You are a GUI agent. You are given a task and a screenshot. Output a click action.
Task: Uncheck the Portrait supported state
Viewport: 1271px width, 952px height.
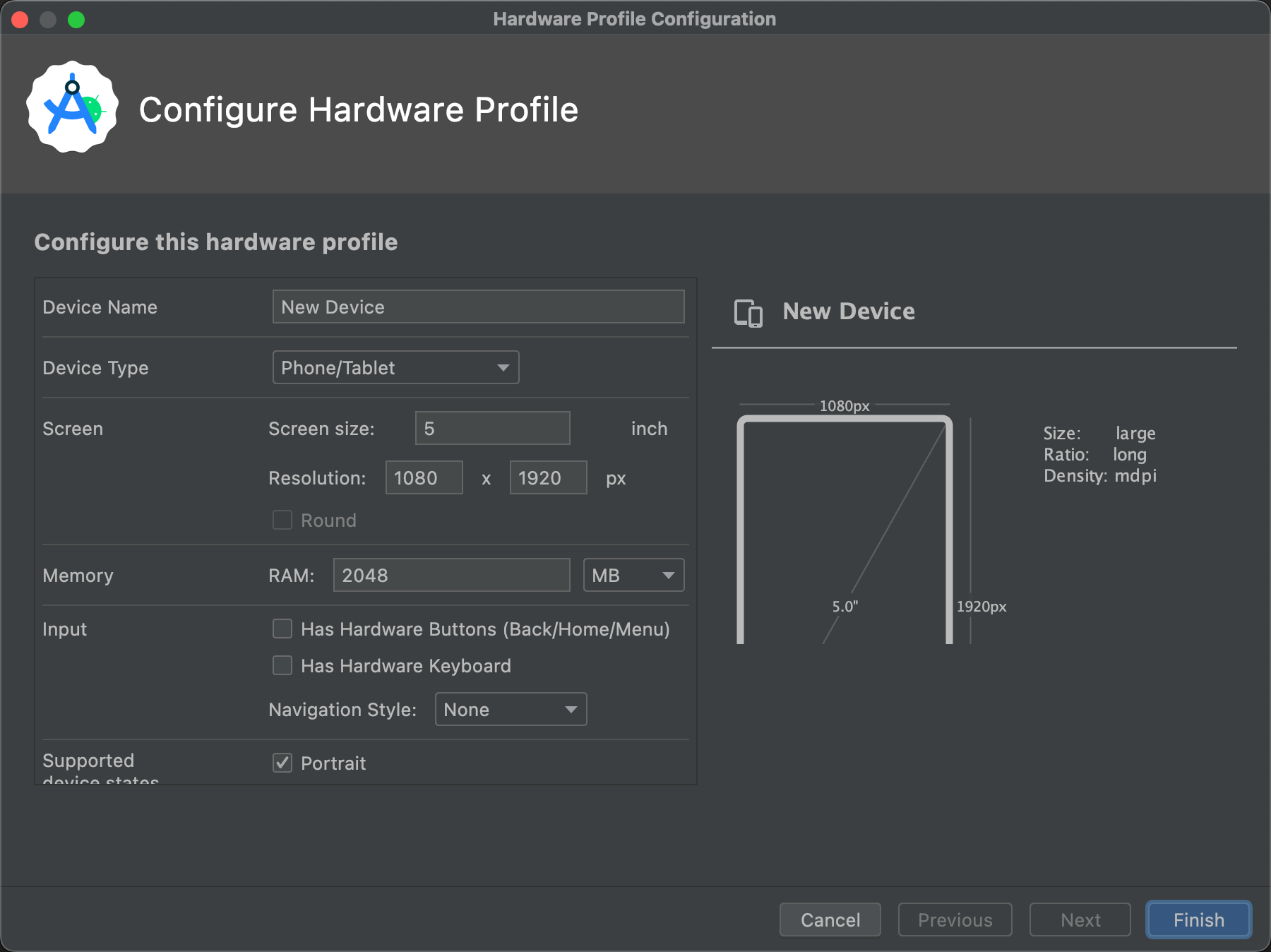(x=282, y=763)
